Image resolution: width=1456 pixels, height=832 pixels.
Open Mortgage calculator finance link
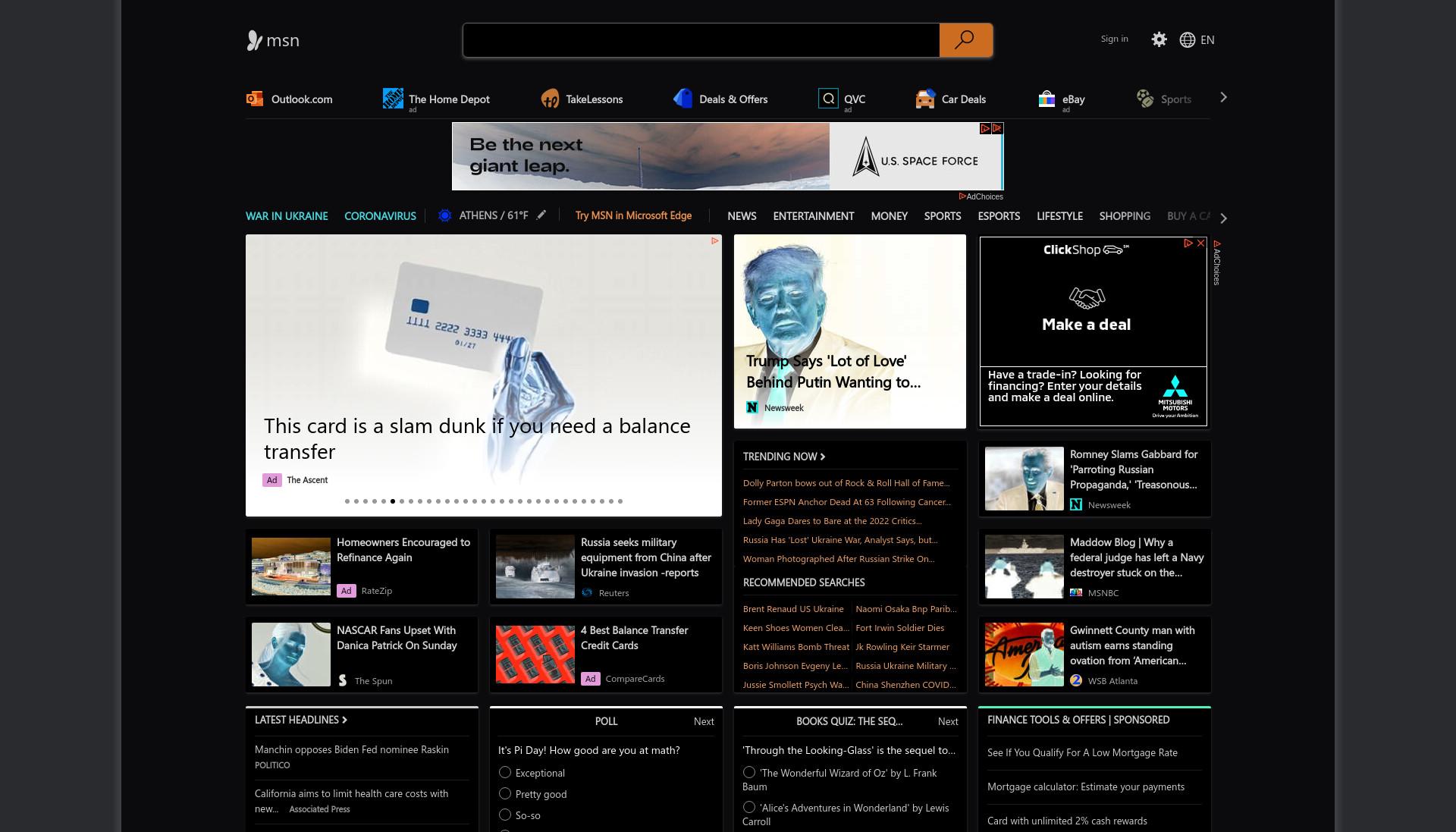coord(1086,786)
